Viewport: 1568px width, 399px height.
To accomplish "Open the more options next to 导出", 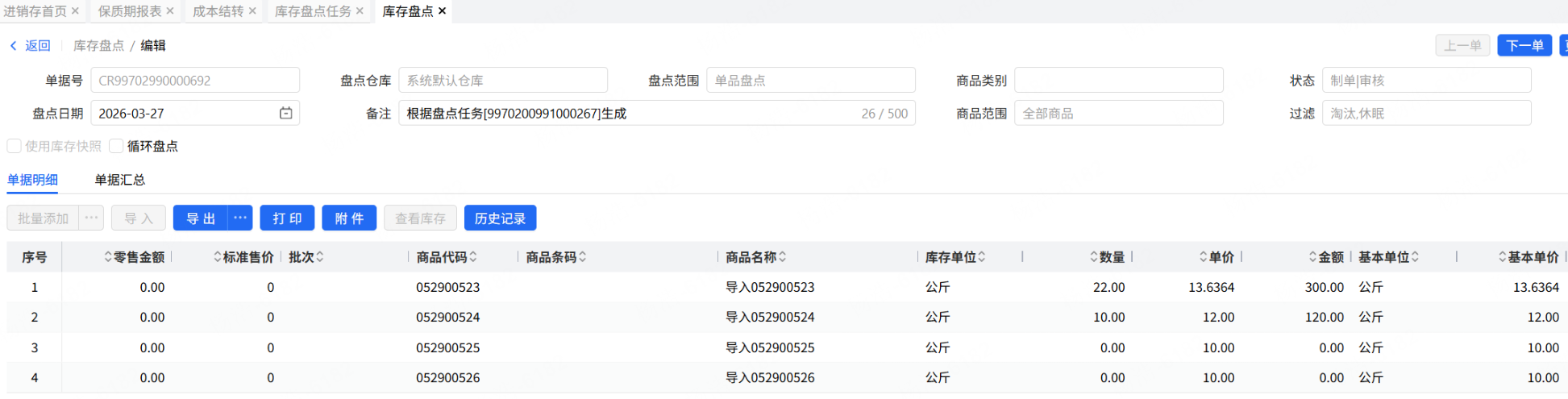I will 240,218.
